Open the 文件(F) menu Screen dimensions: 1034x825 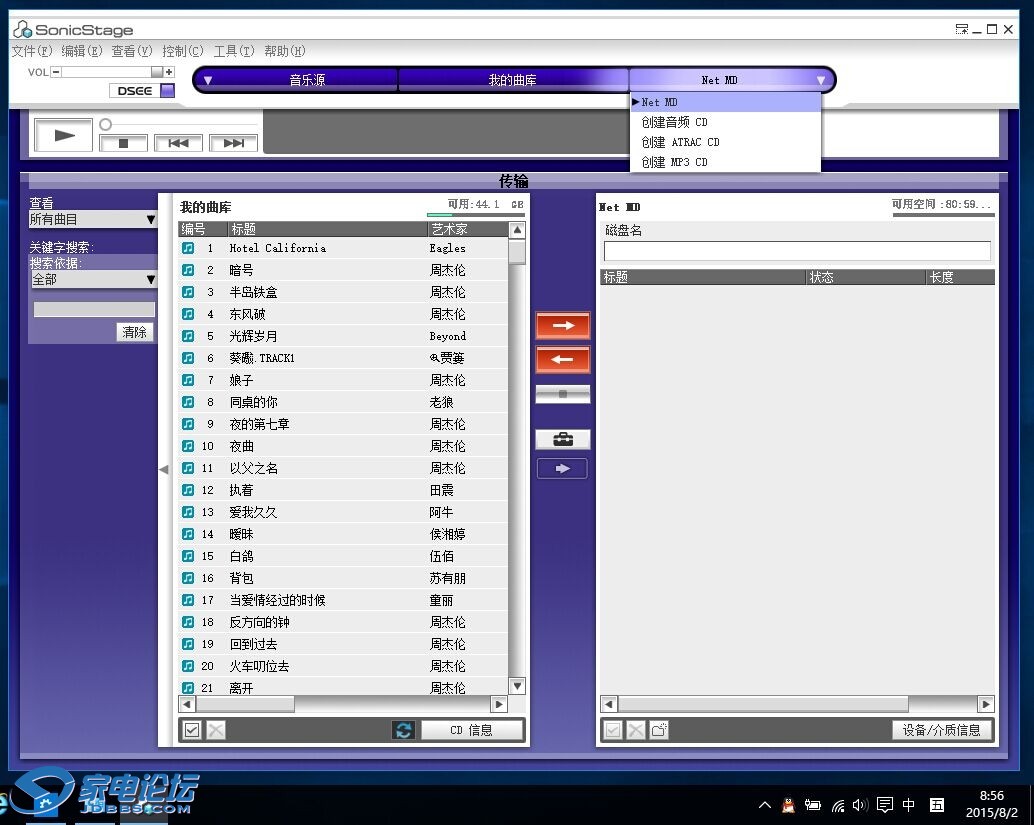coord(32,51)
